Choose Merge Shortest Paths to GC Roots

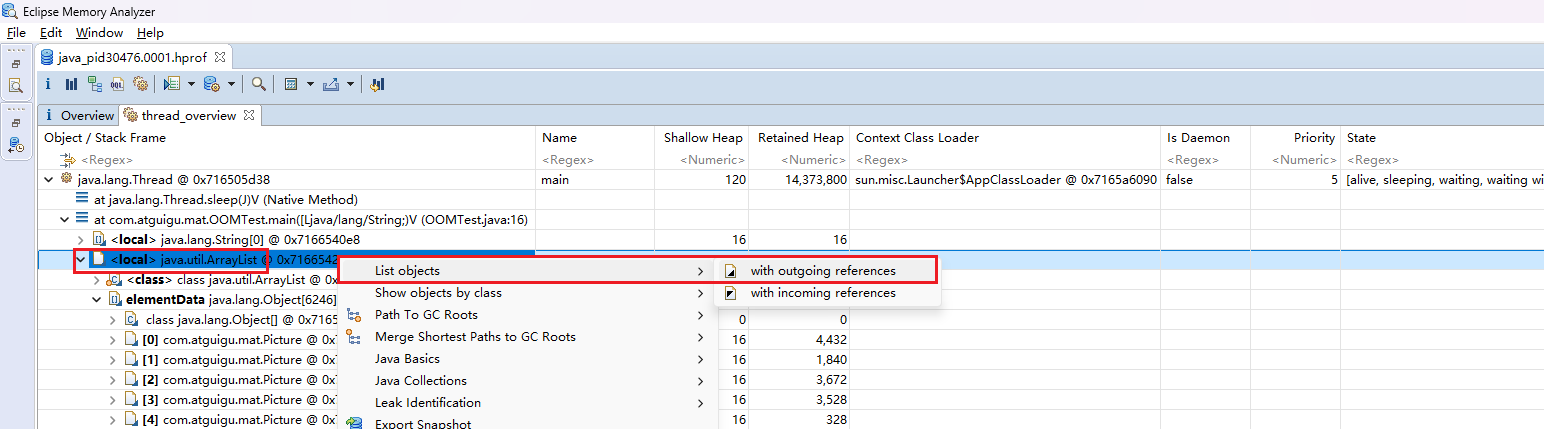click(x=525, y=337)
